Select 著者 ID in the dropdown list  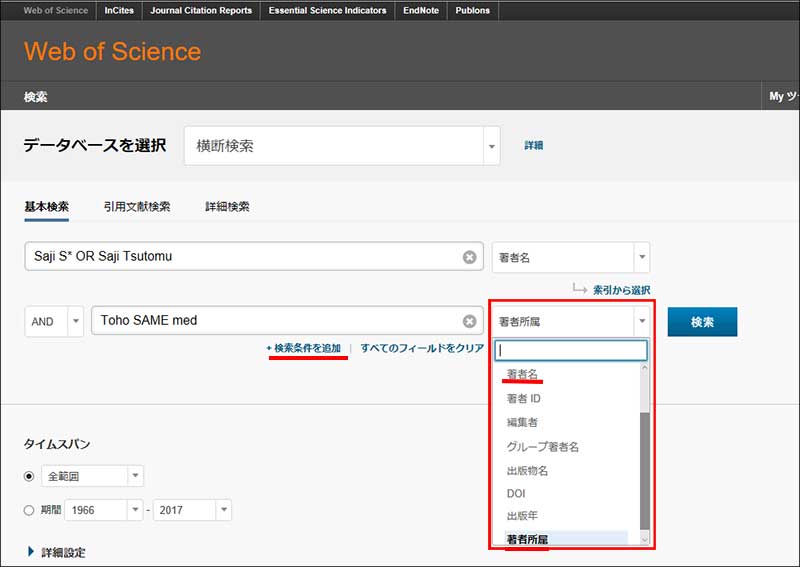point(523,398)
